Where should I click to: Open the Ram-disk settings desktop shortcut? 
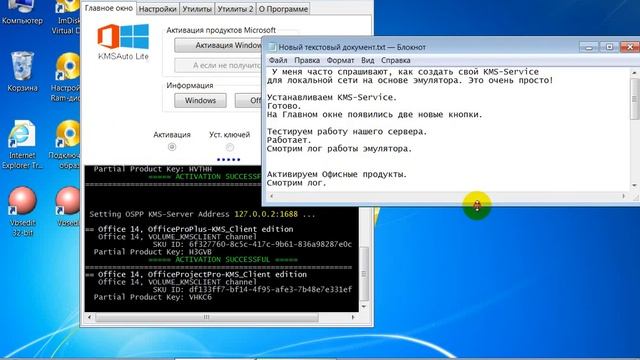tap(67, 78)
